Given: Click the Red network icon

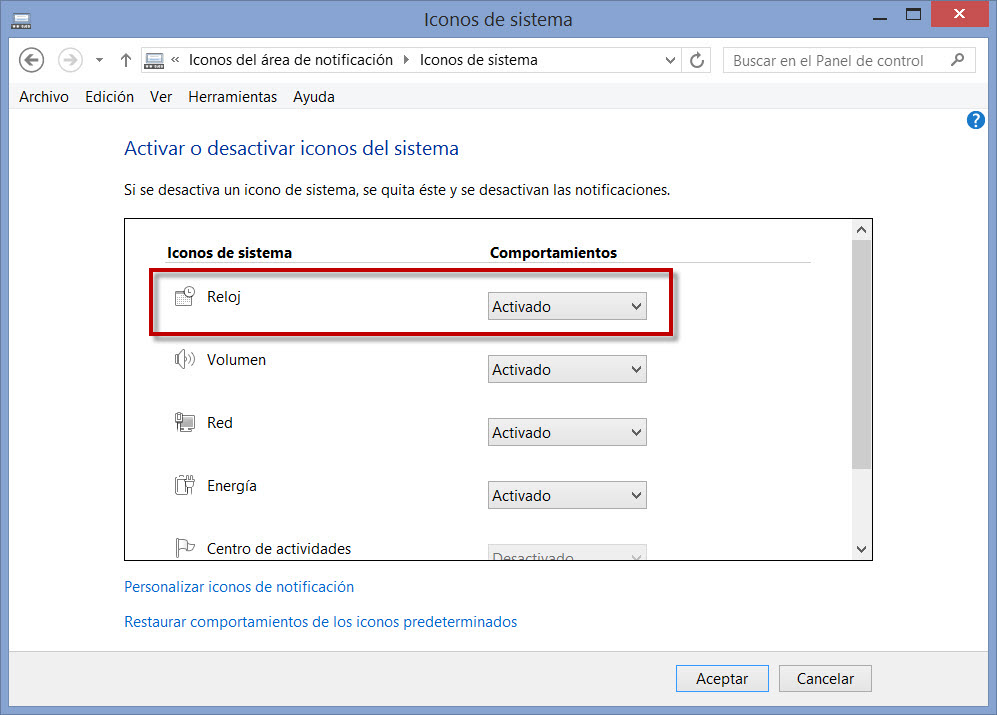Looking at the screenshot, I should click(185, 422).
